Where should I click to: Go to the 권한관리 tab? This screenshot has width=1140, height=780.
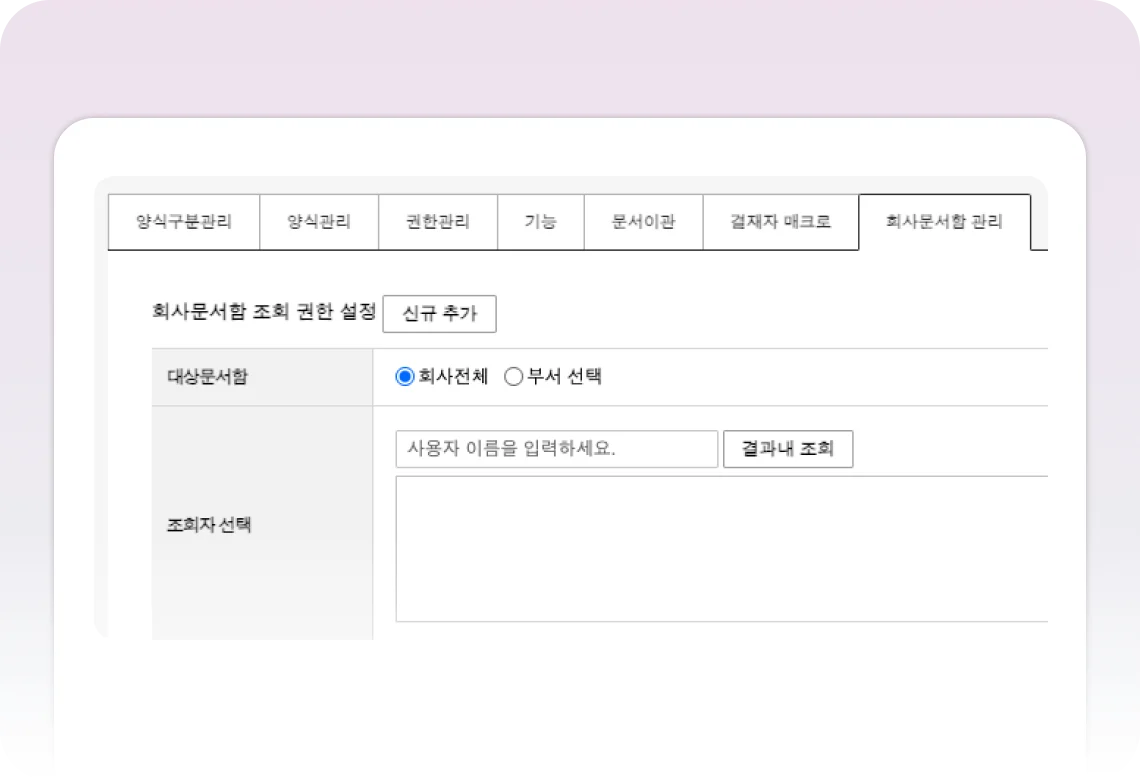point(438,222)
